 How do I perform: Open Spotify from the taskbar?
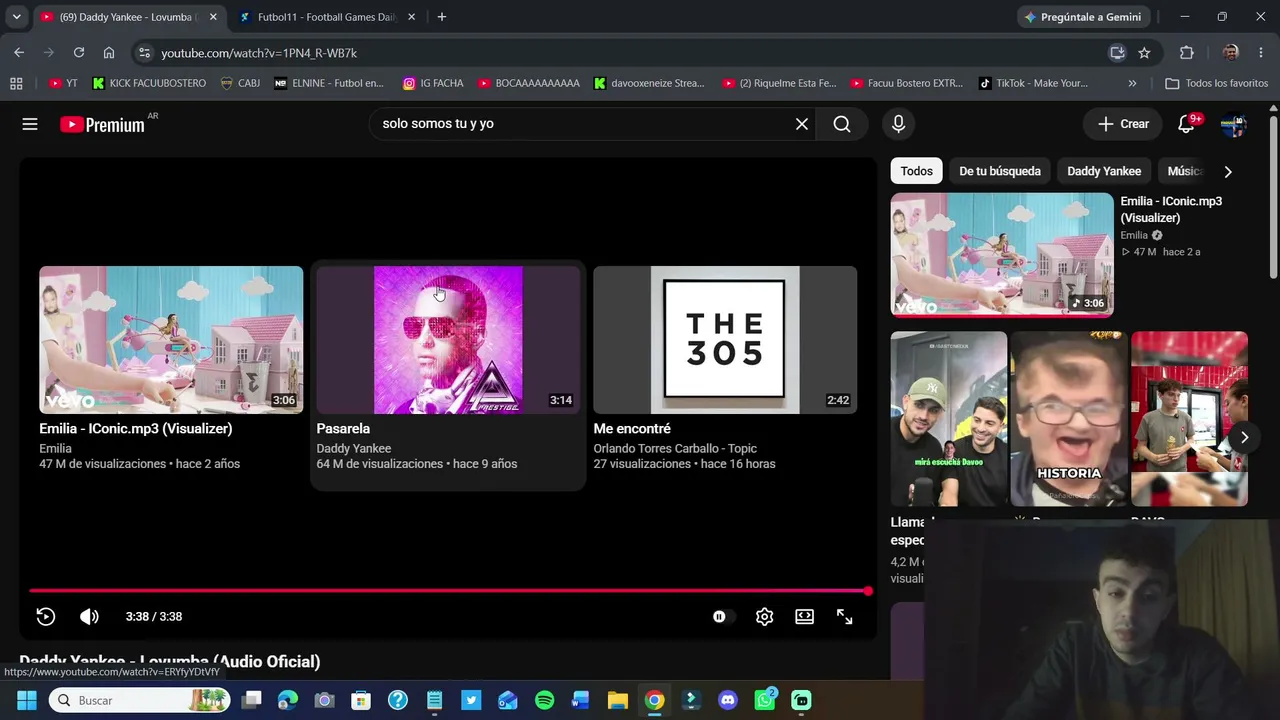[544, 700]
